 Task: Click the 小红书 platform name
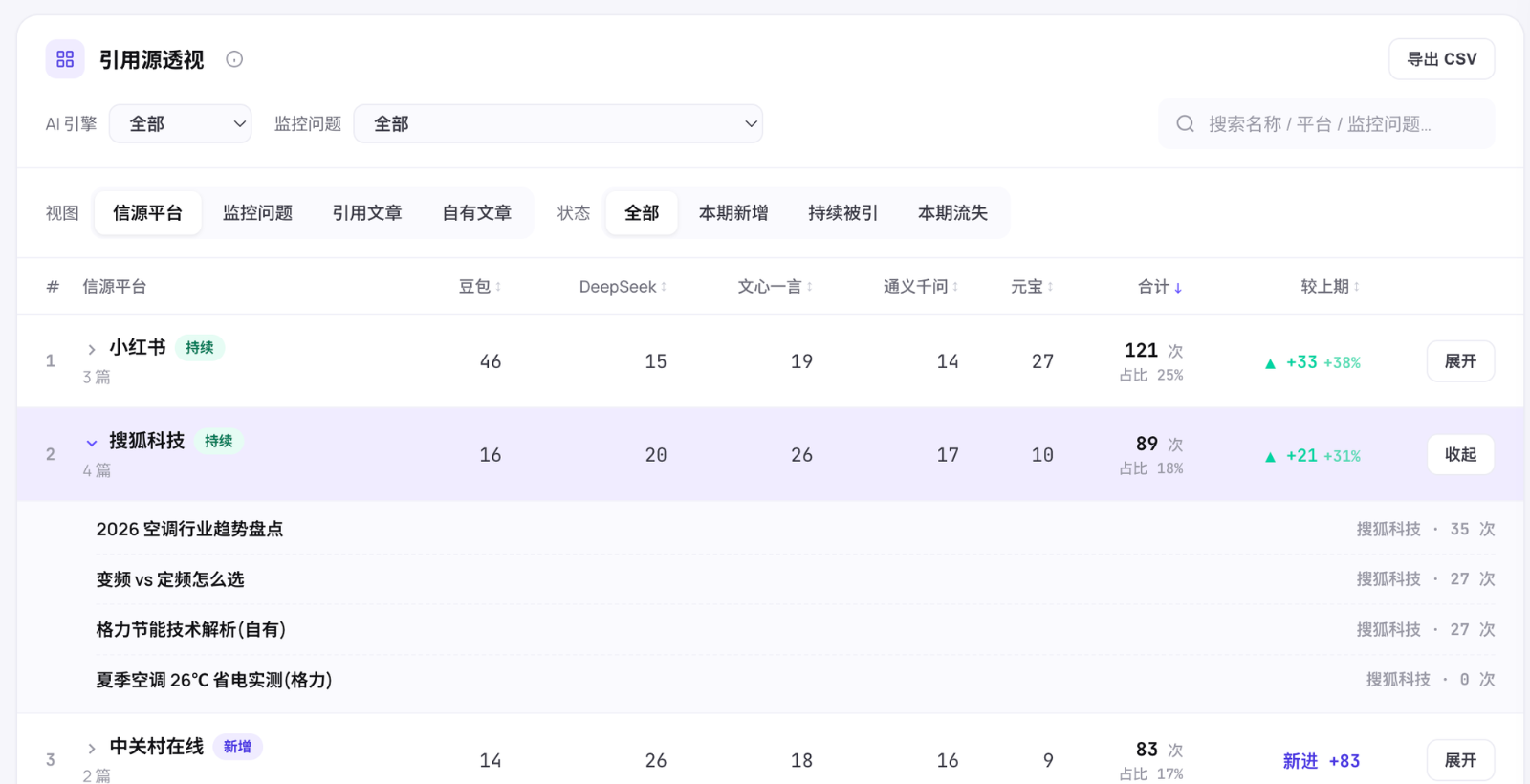click(x=138, y=347)
